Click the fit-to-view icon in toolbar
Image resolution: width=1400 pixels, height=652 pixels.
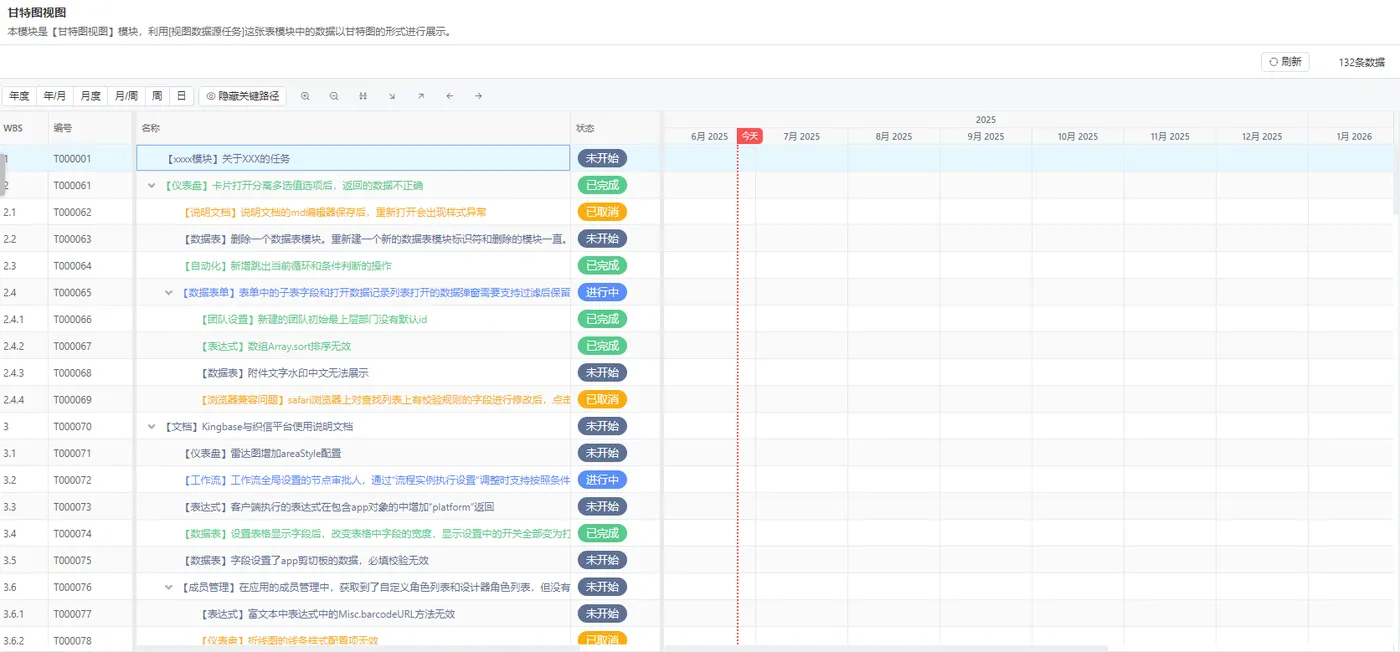pyautogui.click(x=363, y=96)
